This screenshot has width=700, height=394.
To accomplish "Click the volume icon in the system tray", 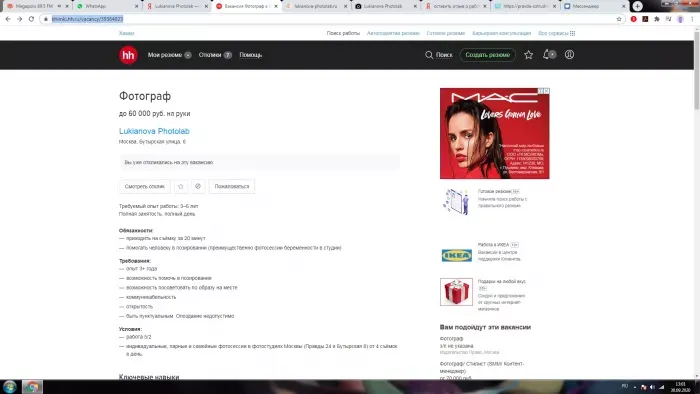I will coord(652,387).
